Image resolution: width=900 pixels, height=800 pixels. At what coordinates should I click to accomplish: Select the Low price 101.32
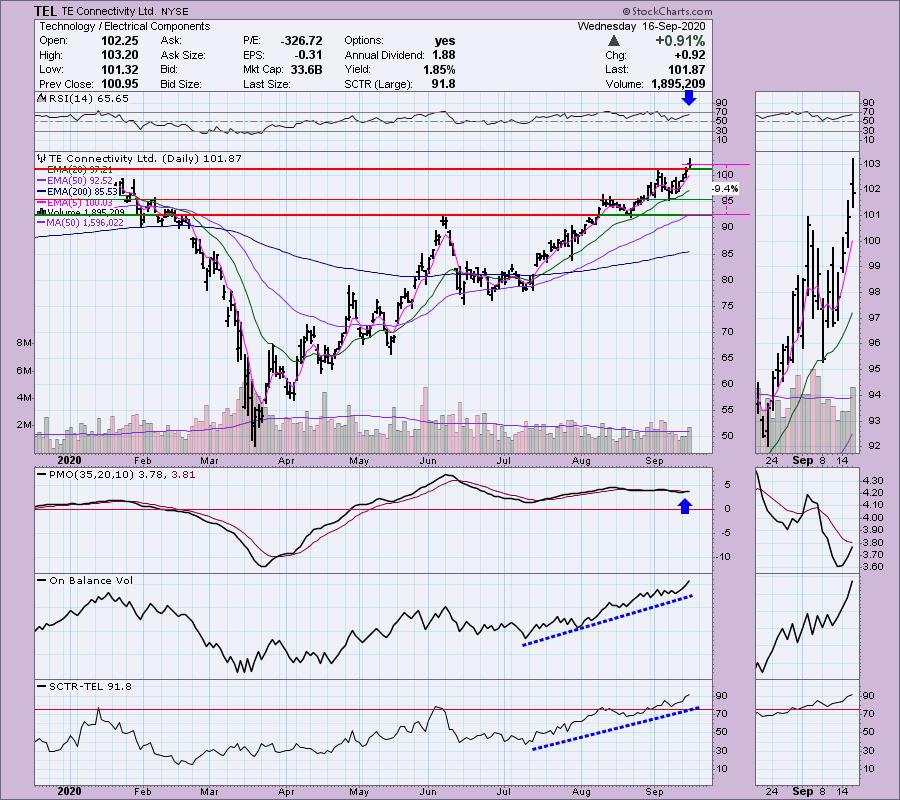click(120, 69)
